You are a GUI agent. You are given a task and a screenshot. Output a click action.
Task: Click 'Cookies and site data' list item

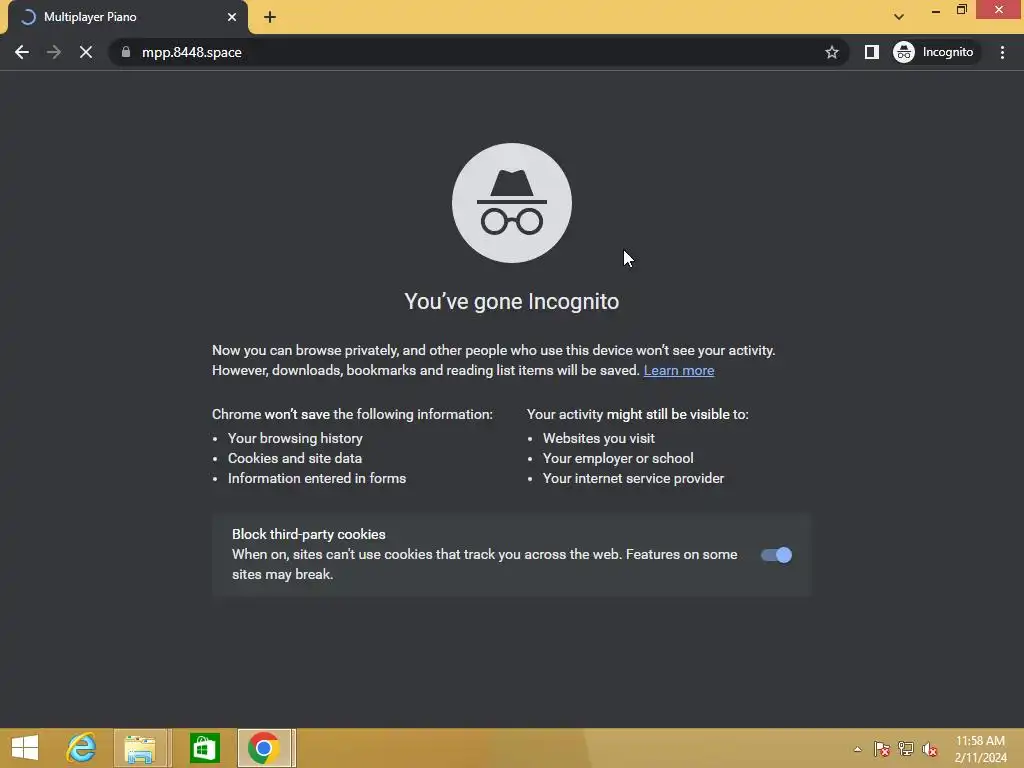[295, 458]
